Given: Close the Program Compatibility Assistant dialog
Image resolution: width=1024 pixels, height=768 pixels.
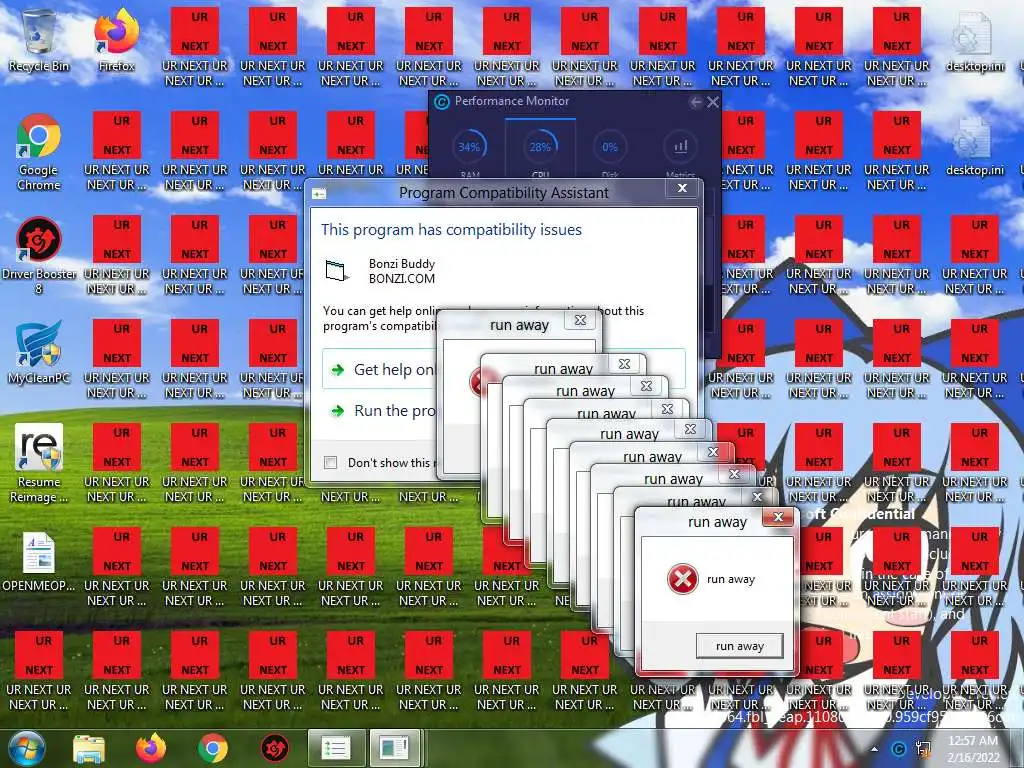Looking at the screenshot, I should point(682,188).
